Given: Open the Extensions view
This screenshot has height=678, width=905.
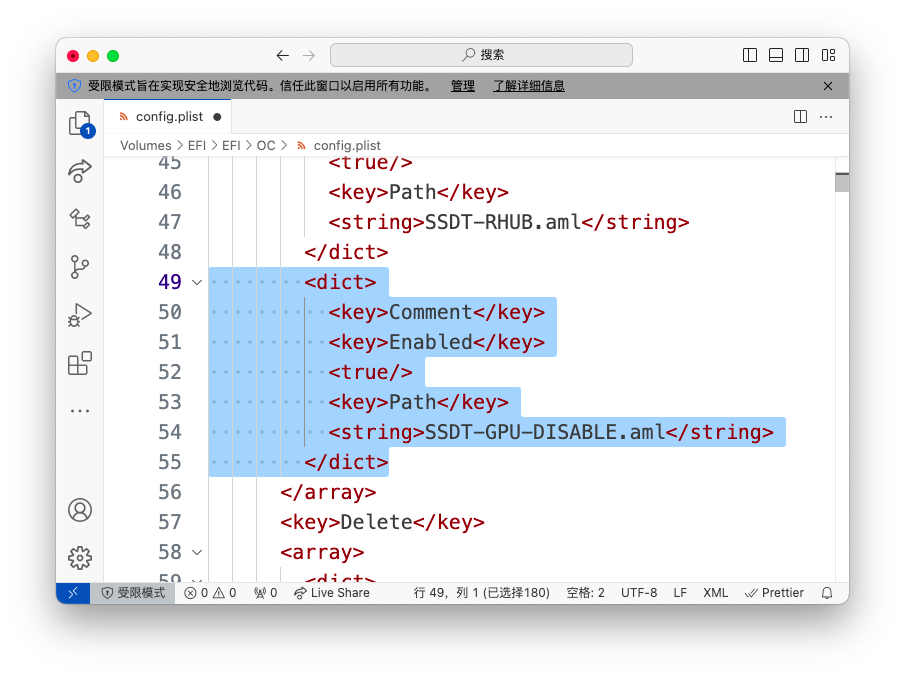Looking at the screenshot, I should pos(80,363).
